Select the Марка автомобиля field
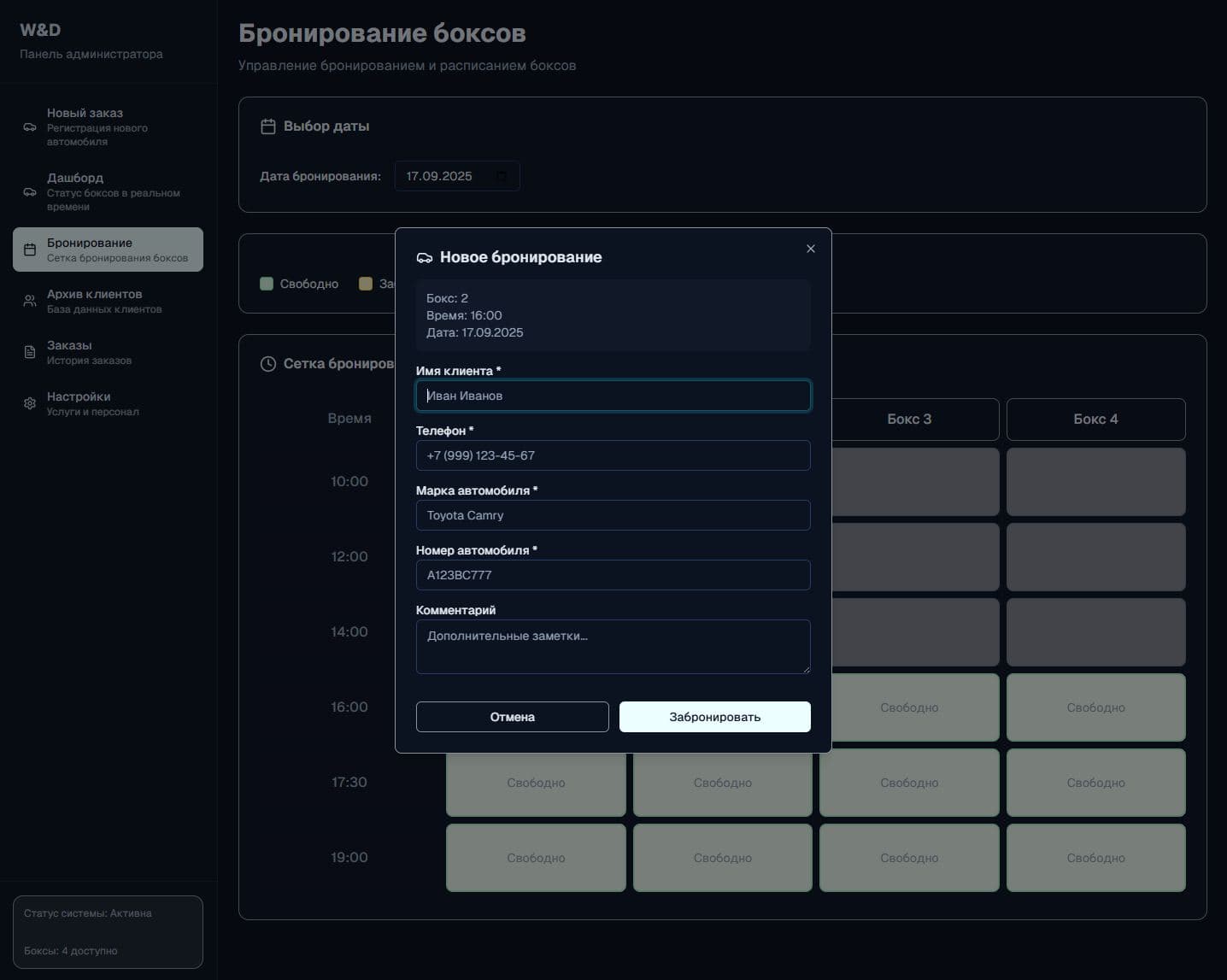This screenshot has width=1227, height=980. 613,515
